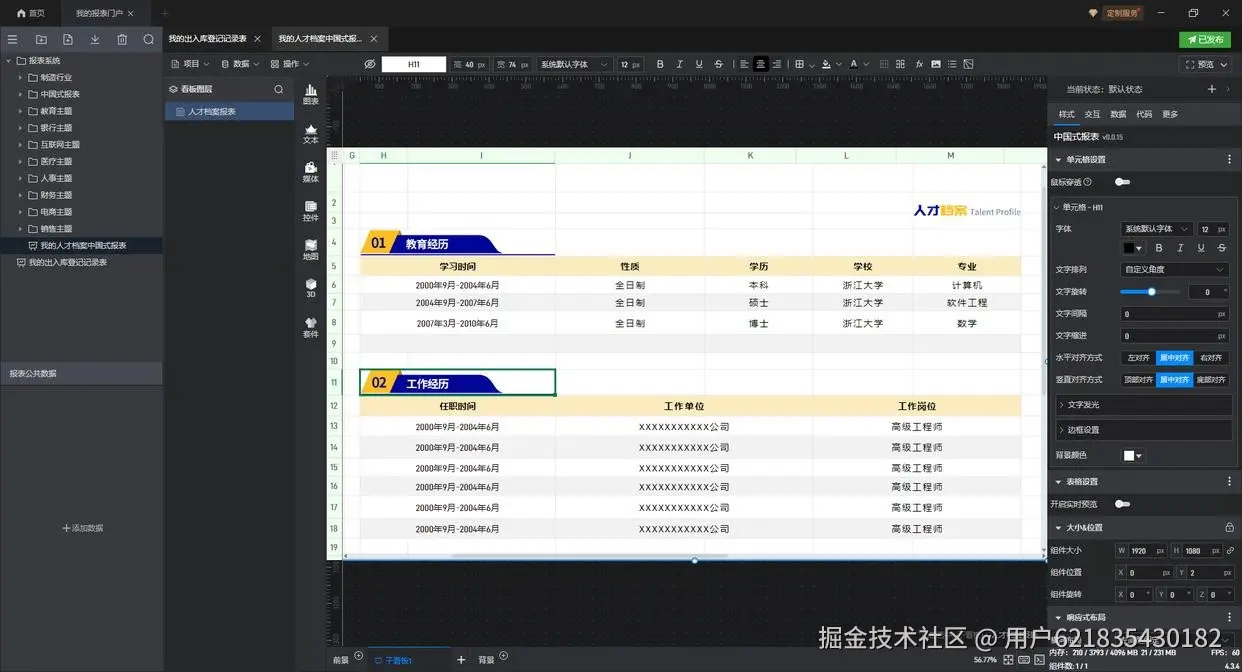Click the fx formula icon in toolbar
Image resolution: width=1242 pixels, height=672 pixels.
[x=917, y=64]
